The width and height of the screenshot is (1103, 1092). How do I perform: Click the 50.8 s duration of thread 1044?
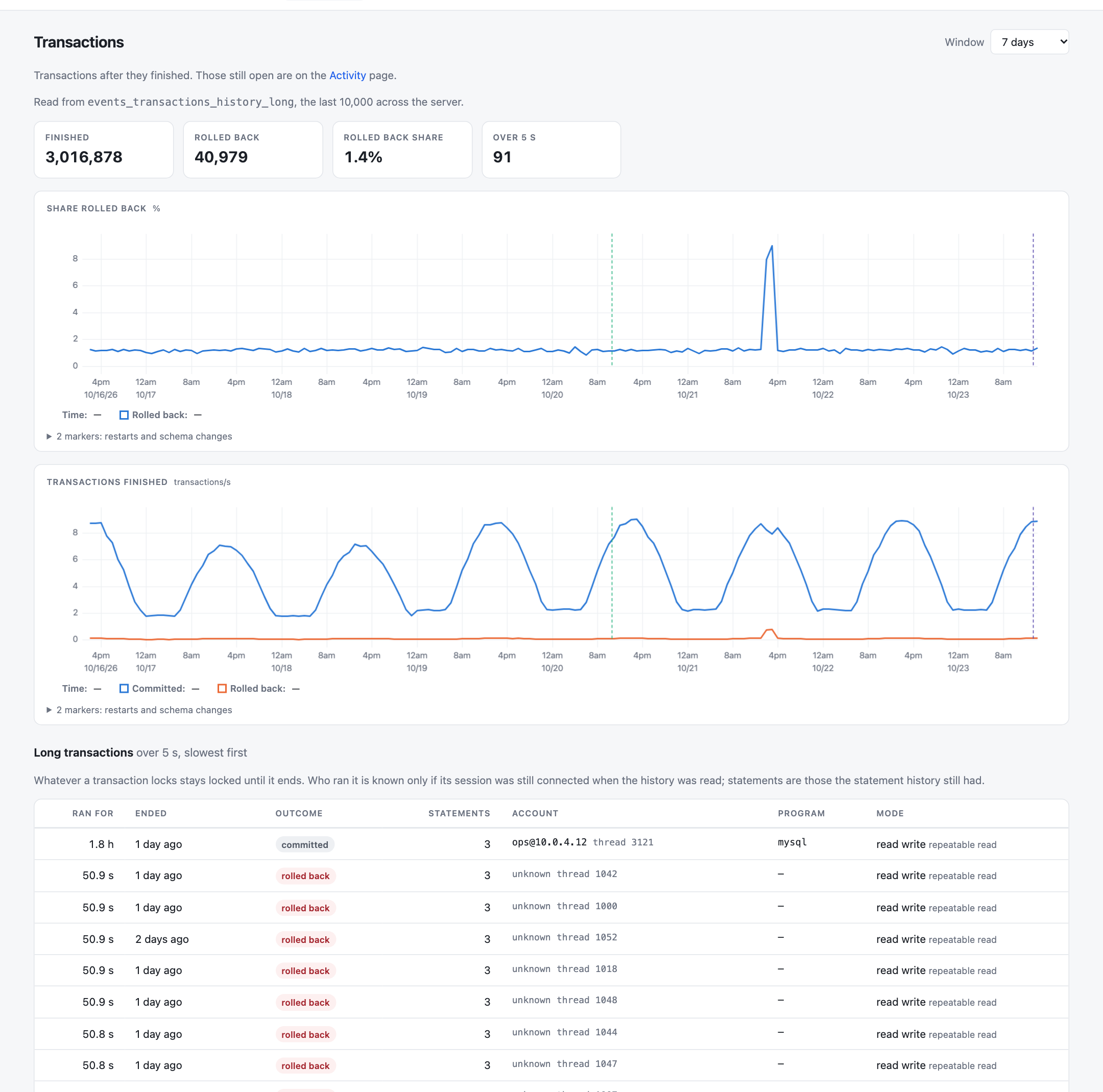[98, 1034]
